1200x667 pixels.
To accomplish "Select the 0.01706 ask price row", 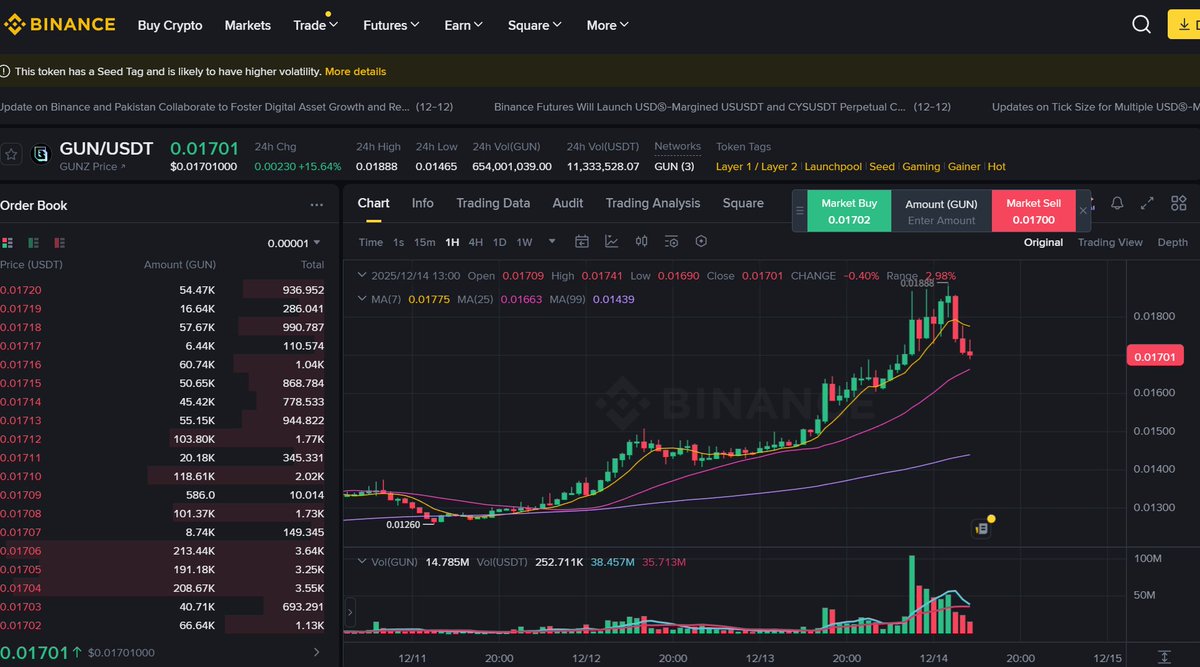I will pos(164,551).
